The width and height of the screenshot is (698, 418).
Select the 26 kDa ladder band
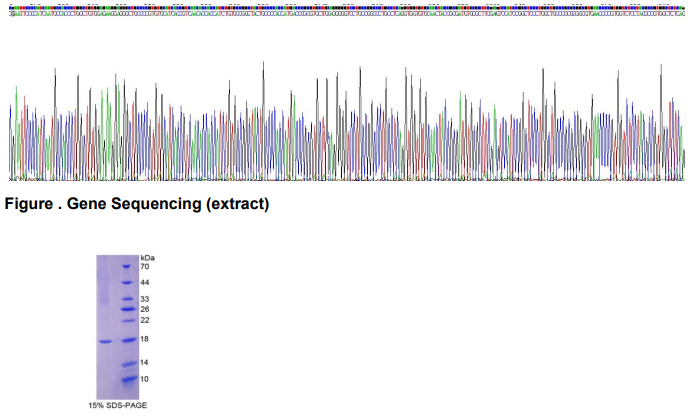click(126, 310)
